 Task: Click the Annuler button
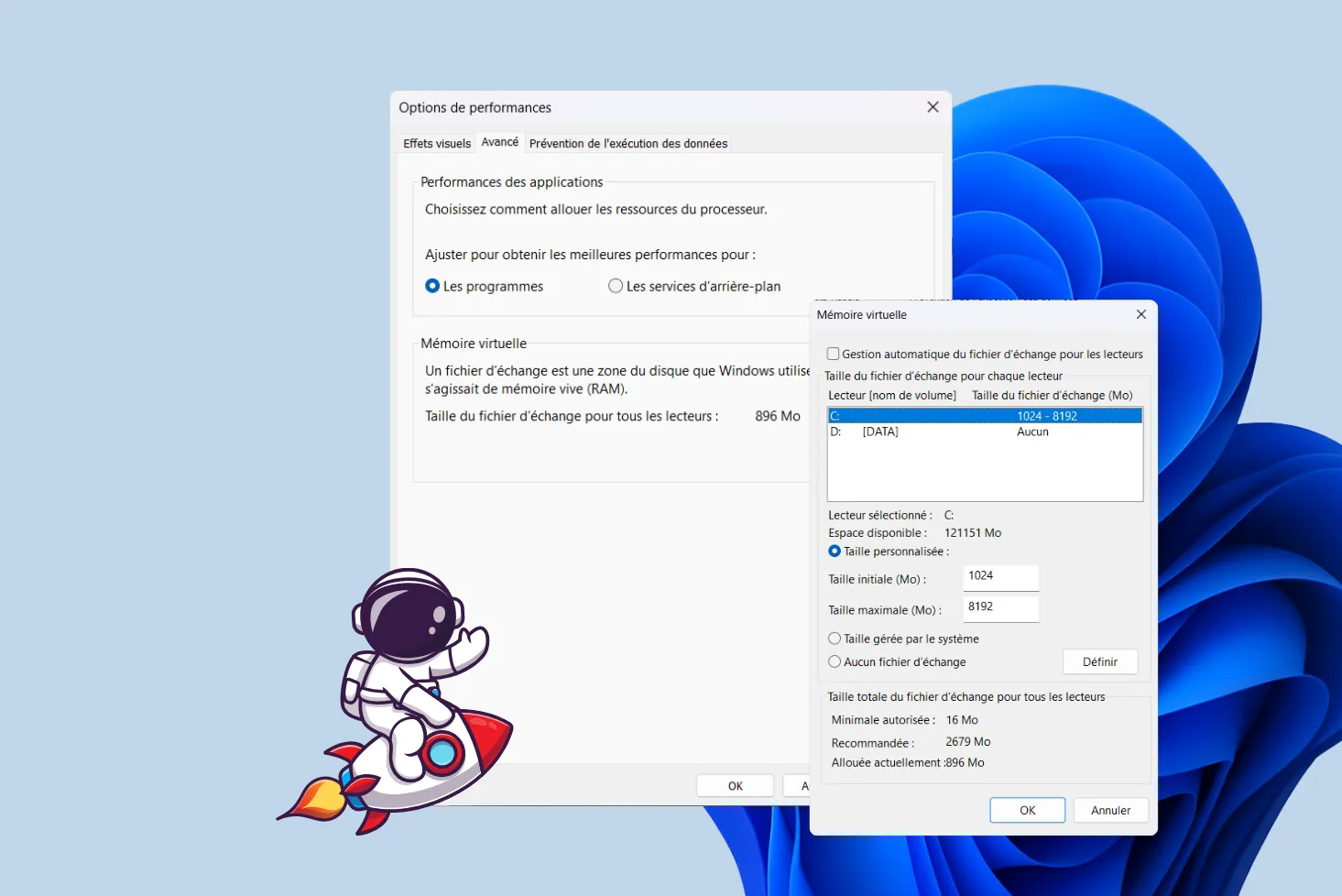(x=1109, y=810)
